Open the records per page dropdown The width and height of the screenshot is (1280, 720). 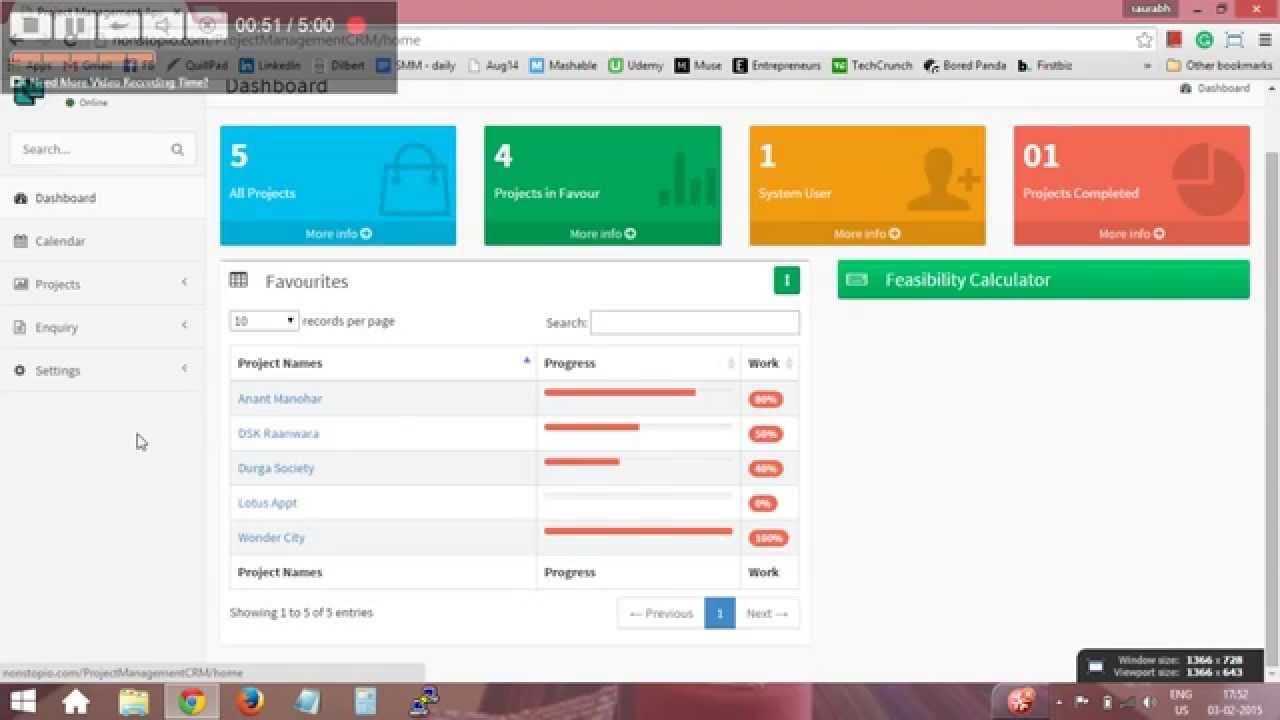coord(264,321)
